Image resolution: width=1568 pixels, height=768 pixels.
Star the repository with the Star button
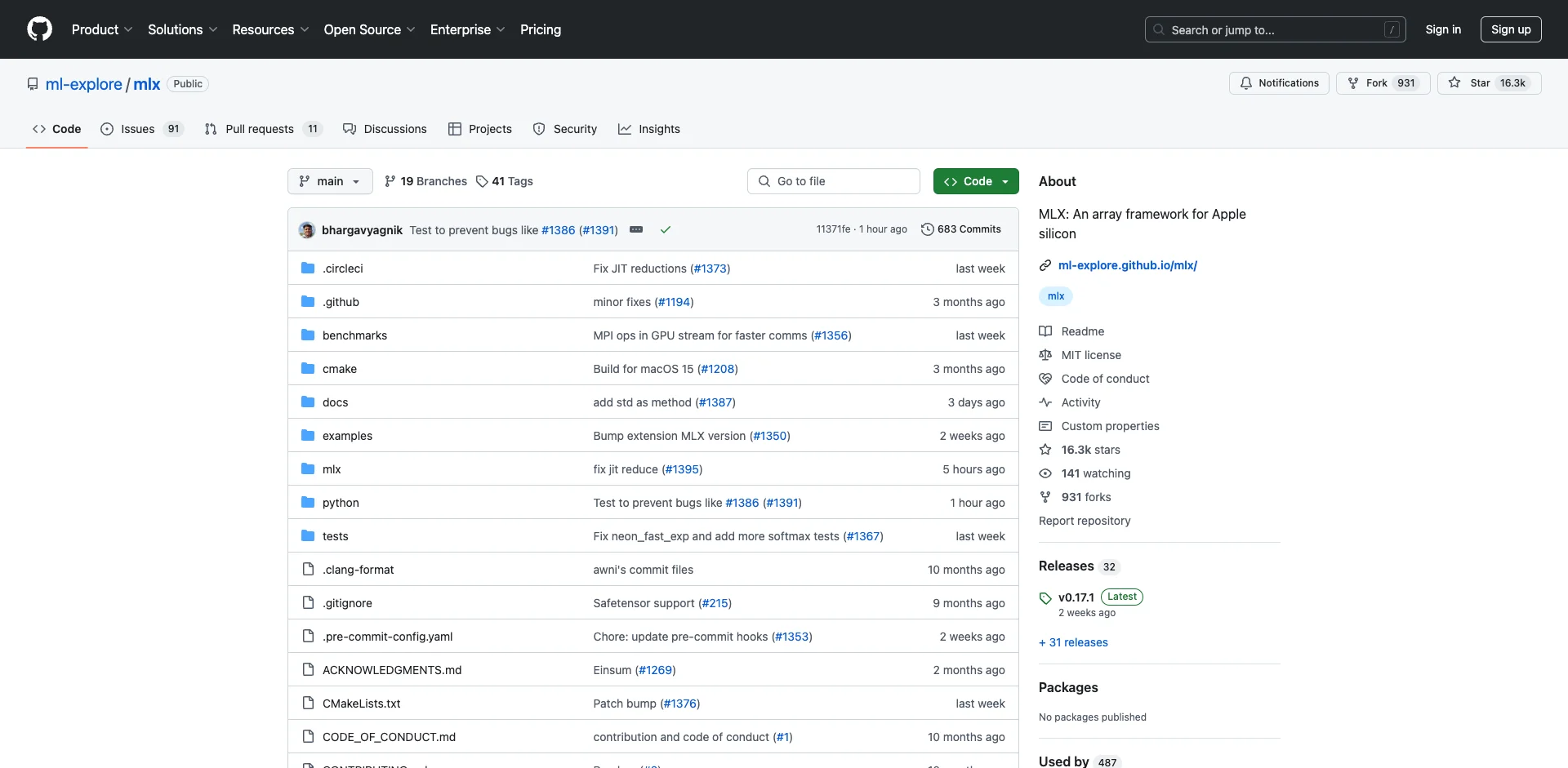pyautogui.click(x=1490, y=83)
